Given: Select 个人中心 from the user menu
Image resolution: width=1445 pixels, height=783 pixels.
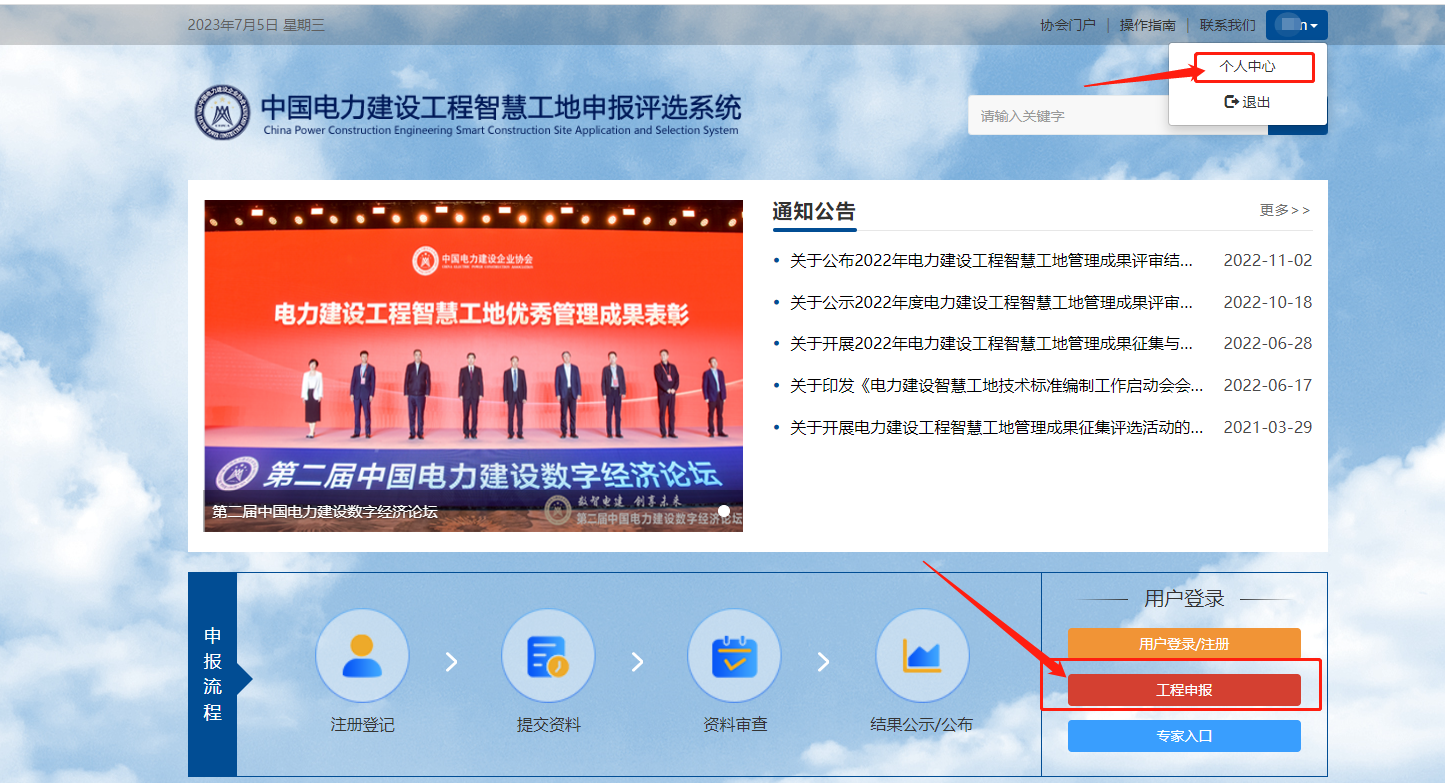Looking at the screenshot, I should (x=1247, y=67).
